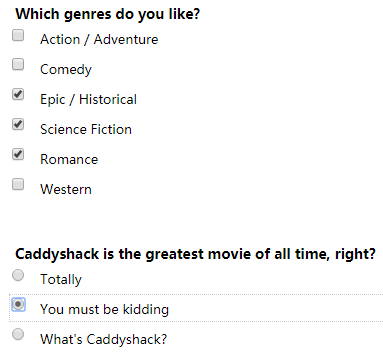Choose the 'What's Caddyshack?' radio button
The image size is (383, 361).
(x=18, y=334)
